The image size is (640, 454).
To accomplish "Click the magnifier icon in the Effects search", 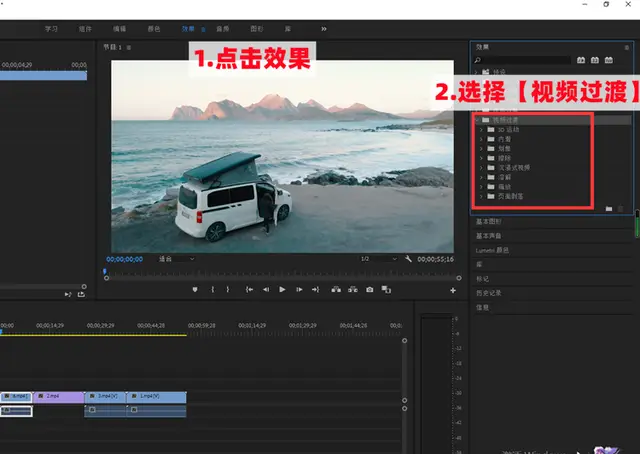I will point(478,60).
